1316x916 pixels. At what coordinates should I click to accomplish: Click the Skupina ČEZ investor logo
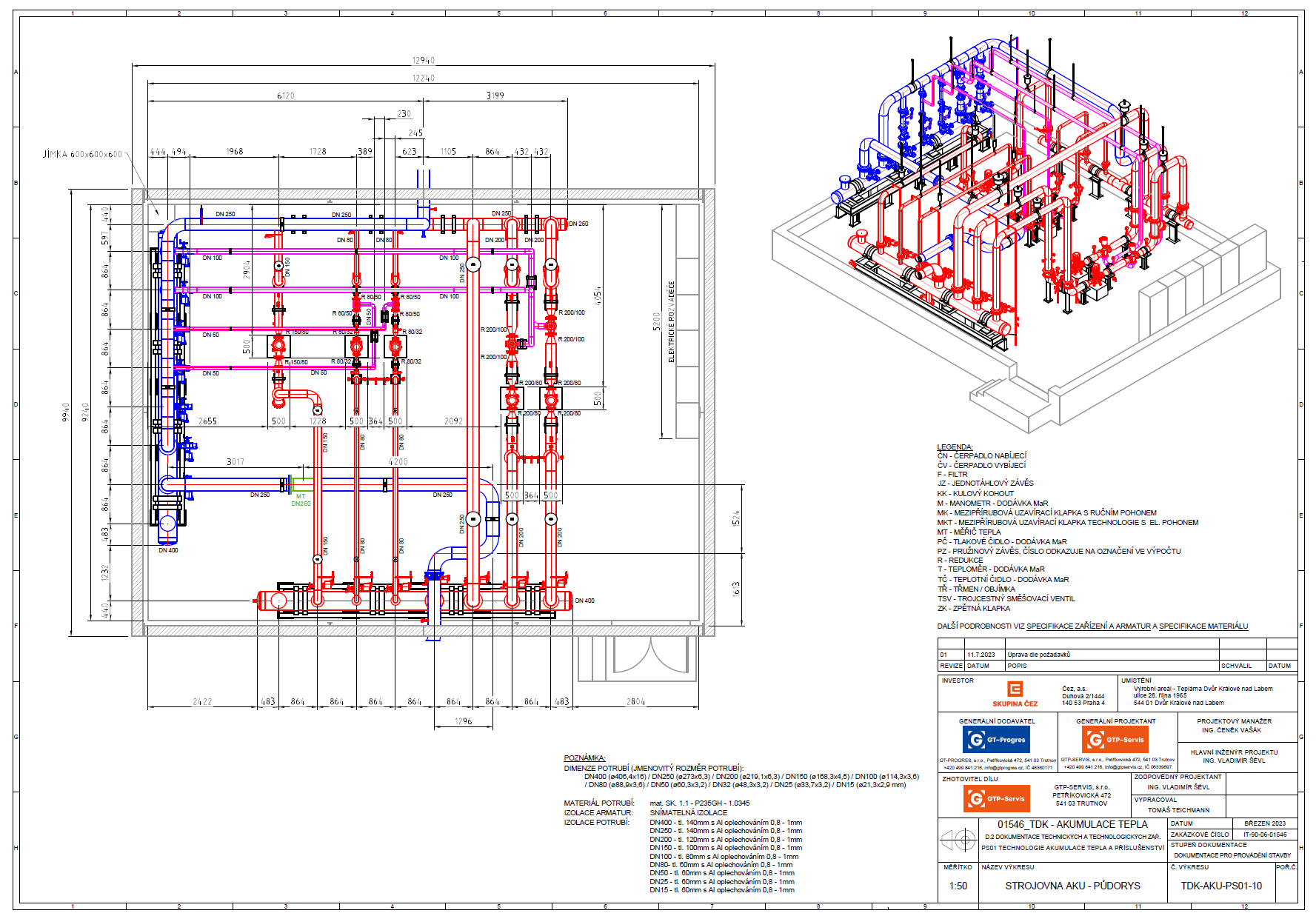pyautogui.click(x=1015, y=693)
